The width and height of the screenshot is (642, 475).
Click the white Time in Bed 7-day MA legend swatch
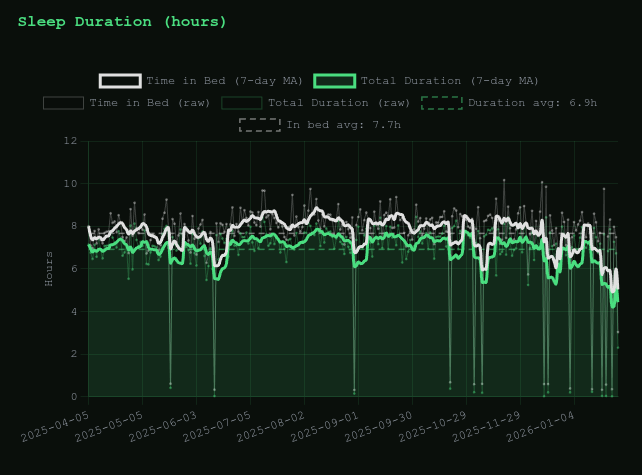click(120, 81)
